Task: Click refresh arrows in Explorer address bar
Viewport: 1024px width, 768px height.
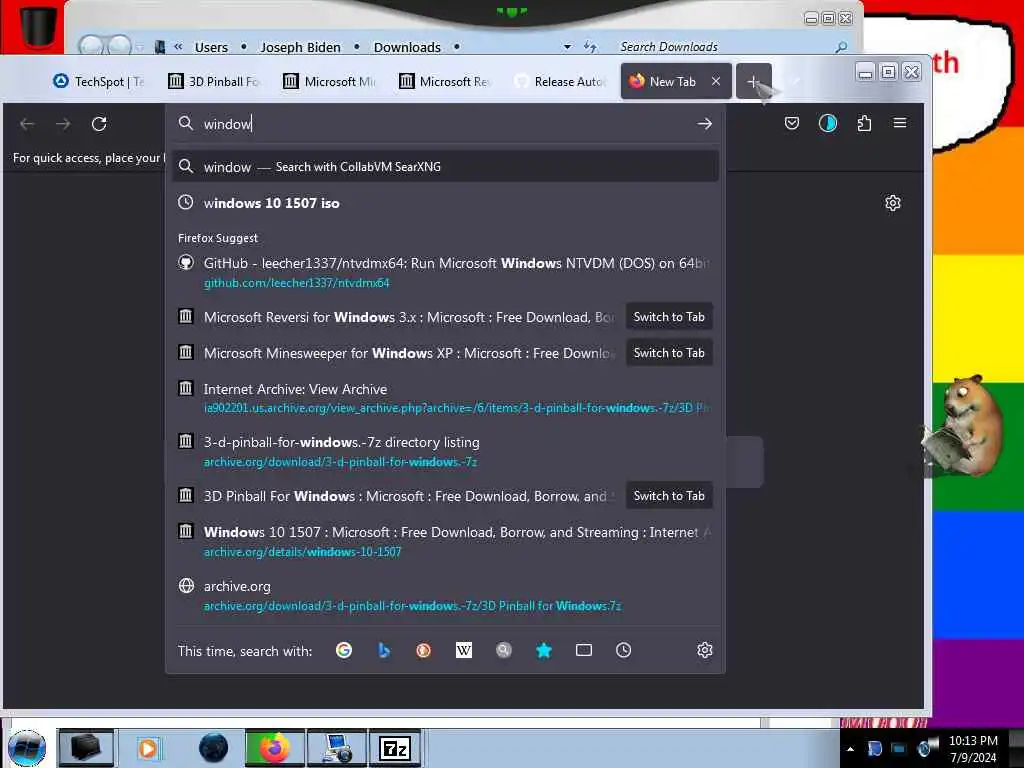Action: tap(590, 46)
